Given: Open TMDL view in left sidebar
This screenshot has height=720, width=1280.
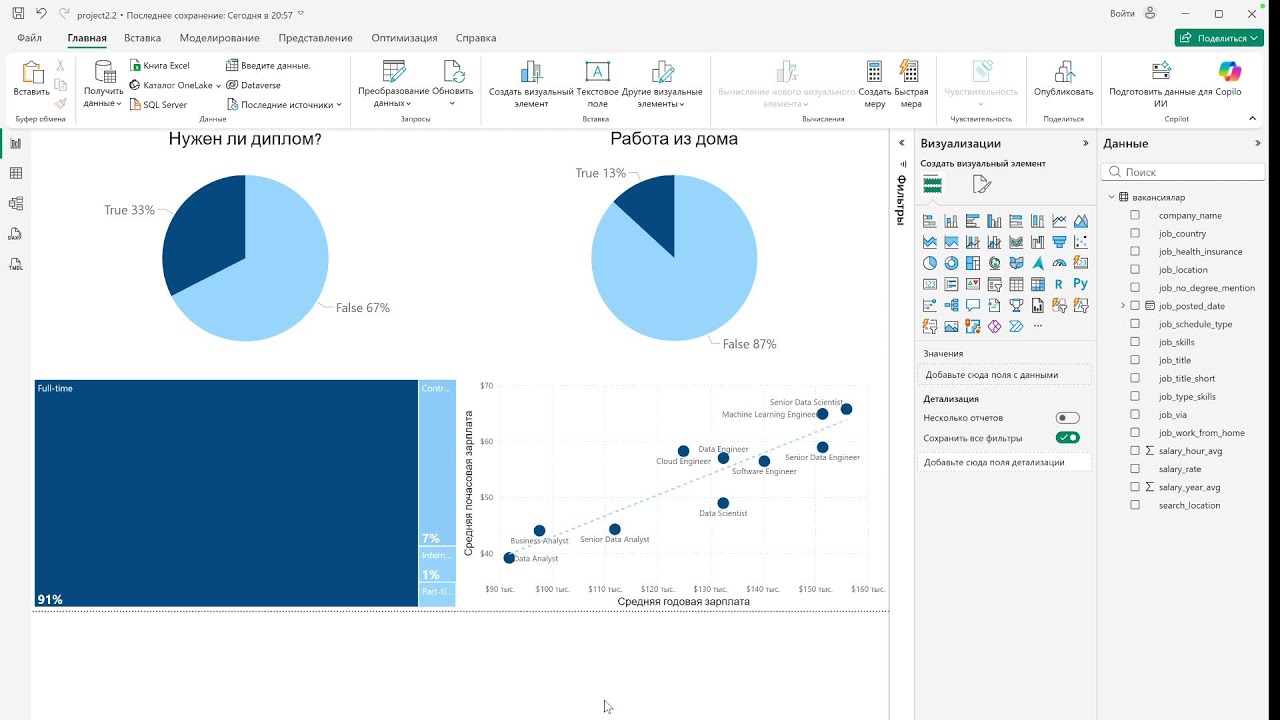Looking at the screenshot, I should coord(15,265).
